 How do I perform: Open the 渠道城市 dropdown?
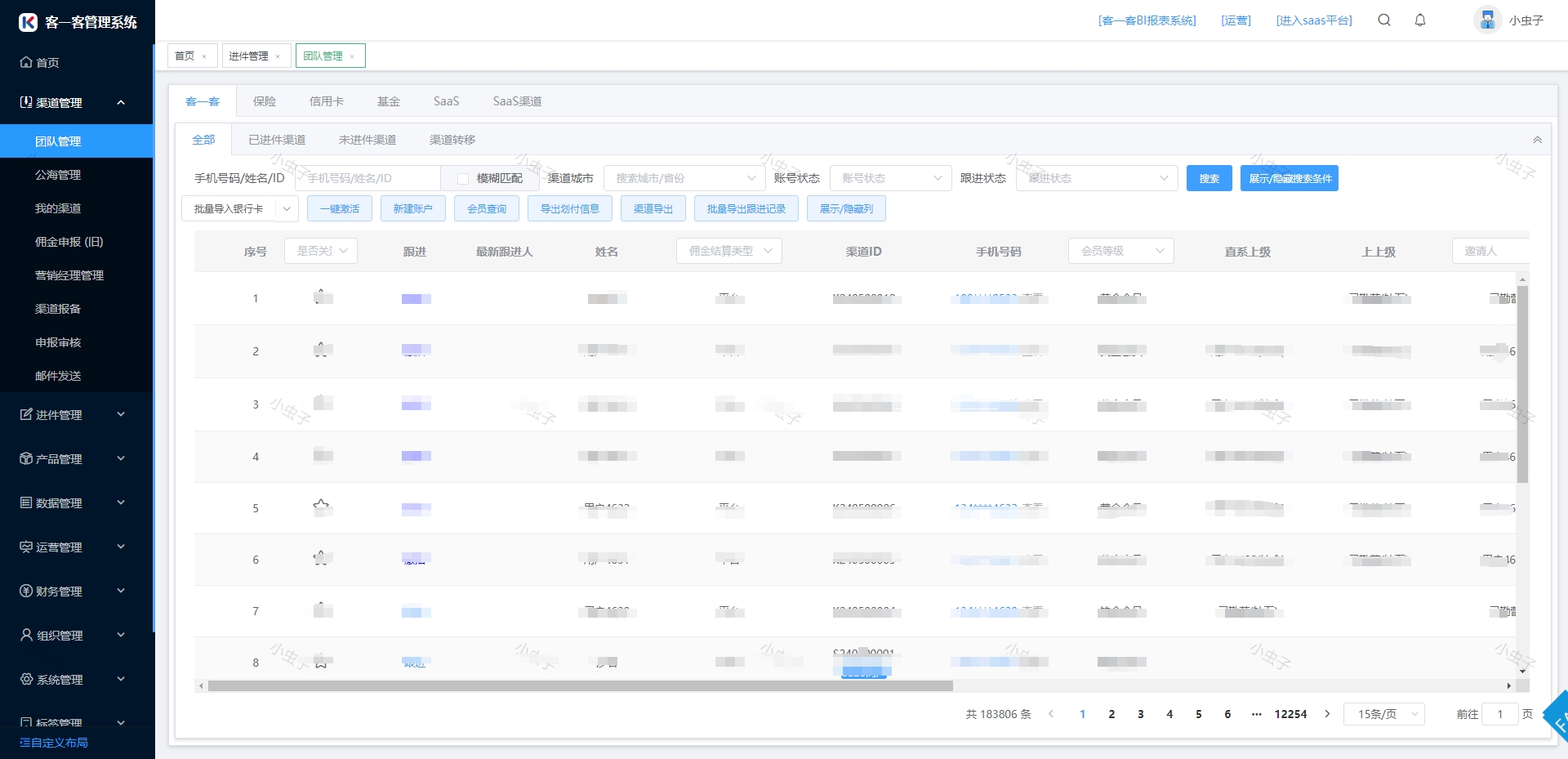pos(684,178)
